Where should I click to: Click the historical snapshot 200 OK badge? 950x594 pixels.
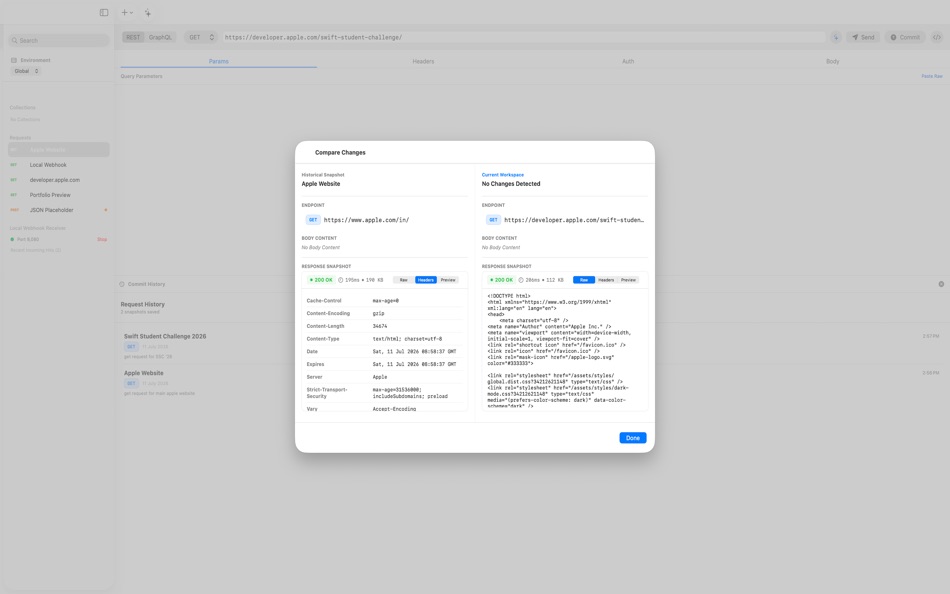coord(321,280)
